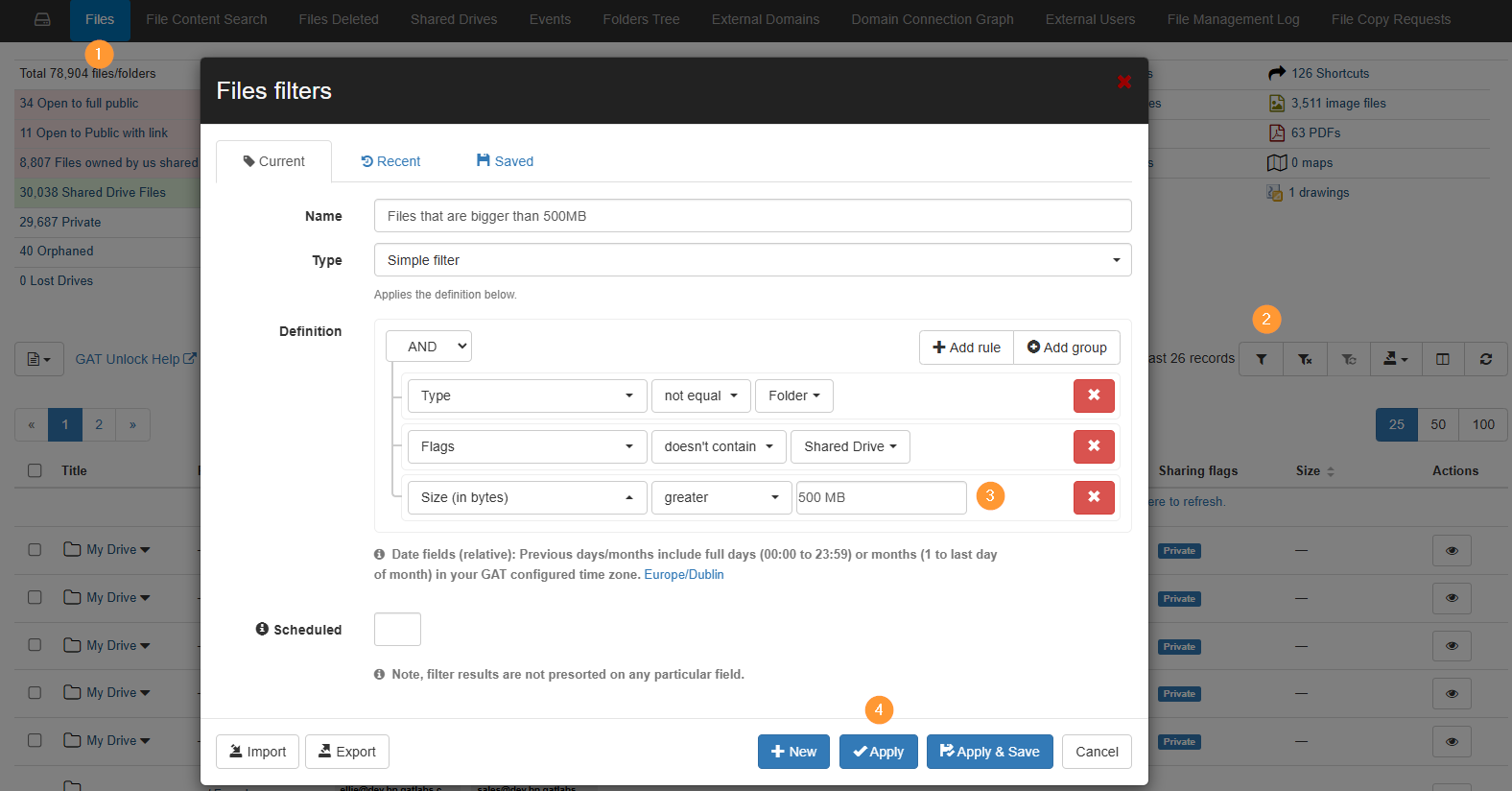Screen dimensions: 1512x791
Task: Expand the 'greater' comparison dropdown
Action: pyautogui.click(x=721, y=497)
